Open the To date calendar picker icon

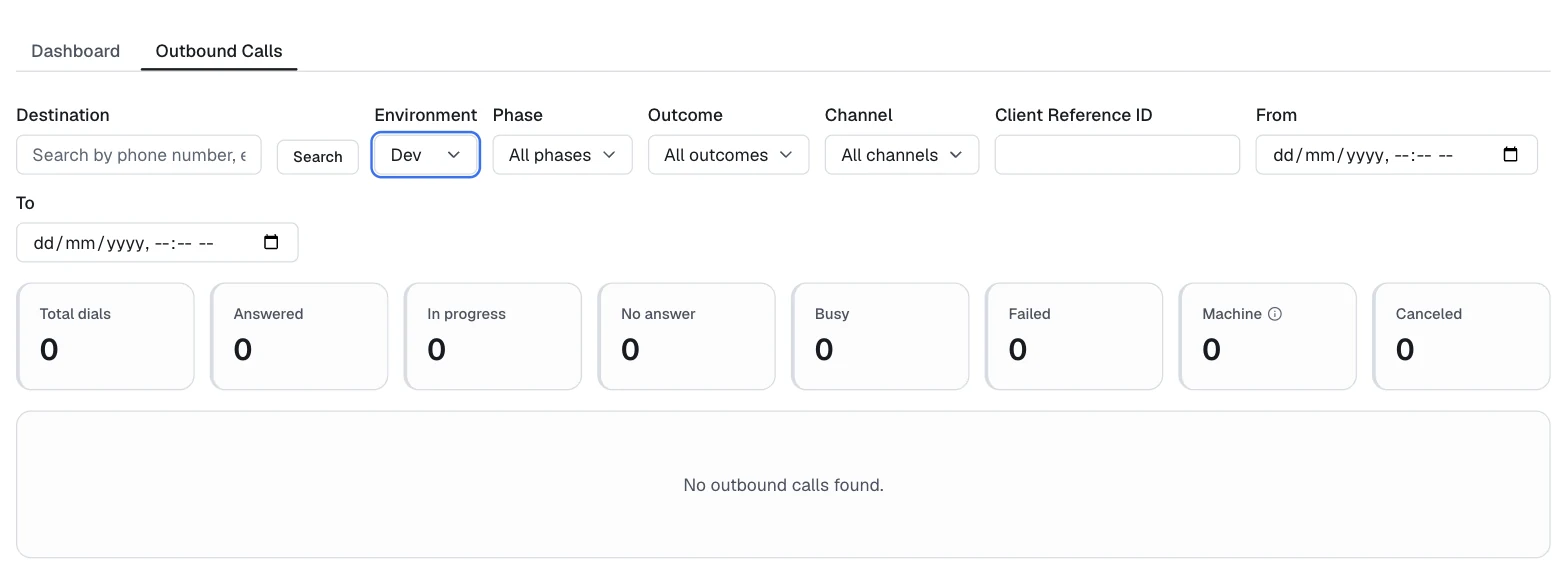coord(271,242)
